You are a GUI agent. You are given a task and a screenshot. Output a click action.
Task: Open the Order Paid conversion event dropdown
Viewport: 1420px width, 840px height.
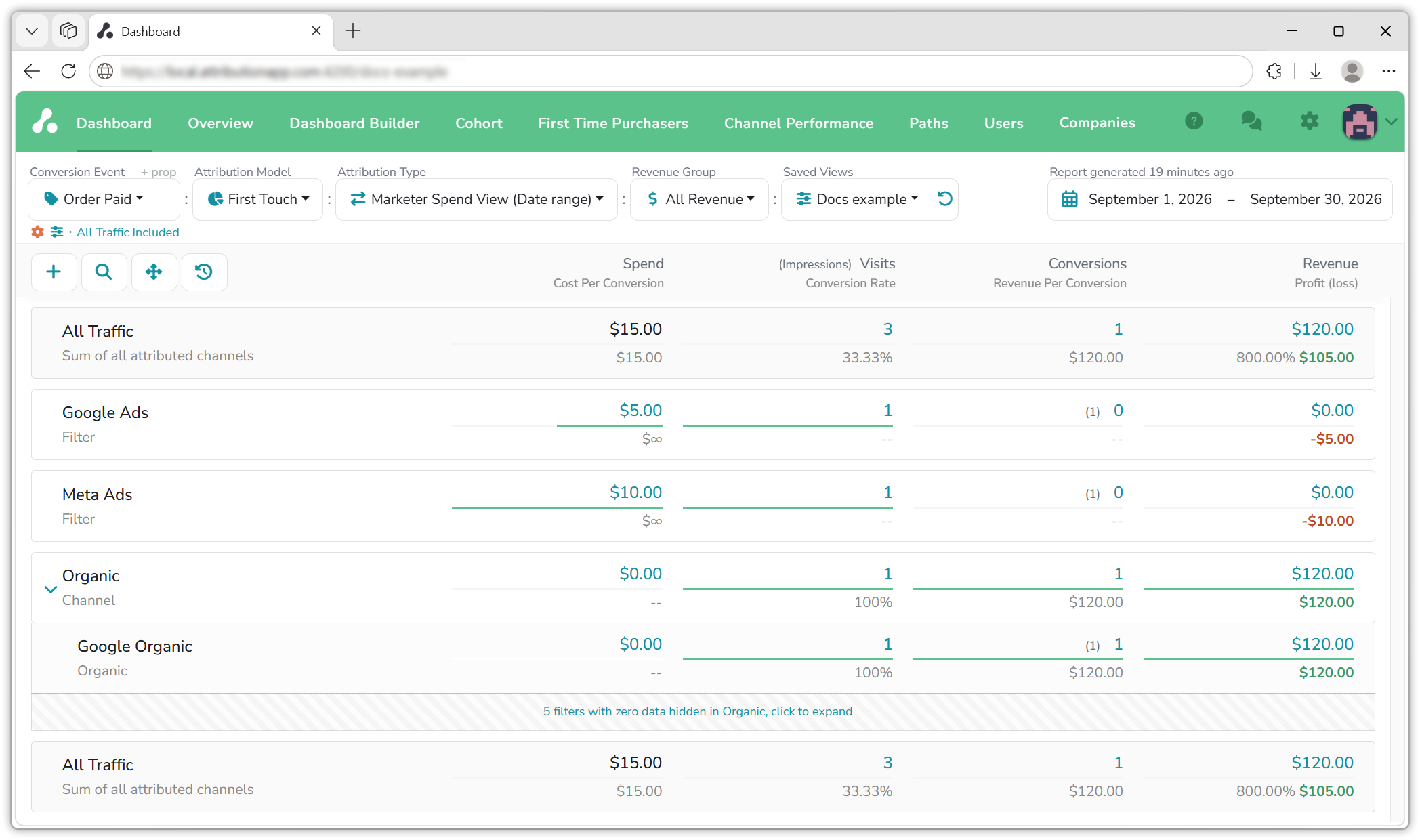coord(104,199)
